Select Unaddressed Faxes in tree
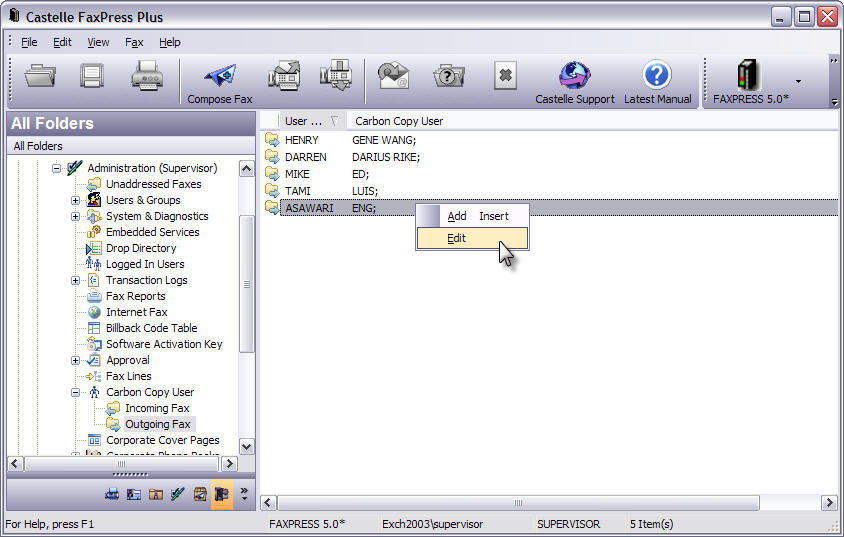The width and height of the screenshot is (844, 537). click(153, 184)
